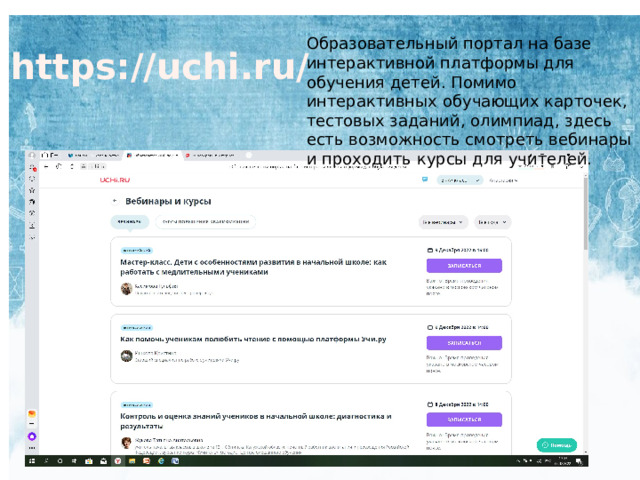Click the UCHi.RU logo
Image resolution: width=640 pixels, height=480 pixels.
coord(115,180)
